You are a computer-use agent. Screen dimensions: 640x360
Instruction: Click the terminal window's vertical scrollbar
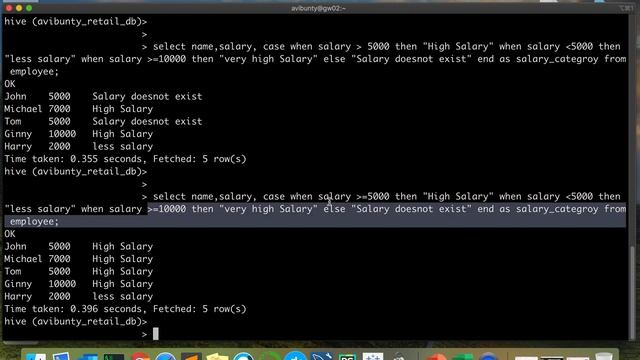click(x=633, y=292)
